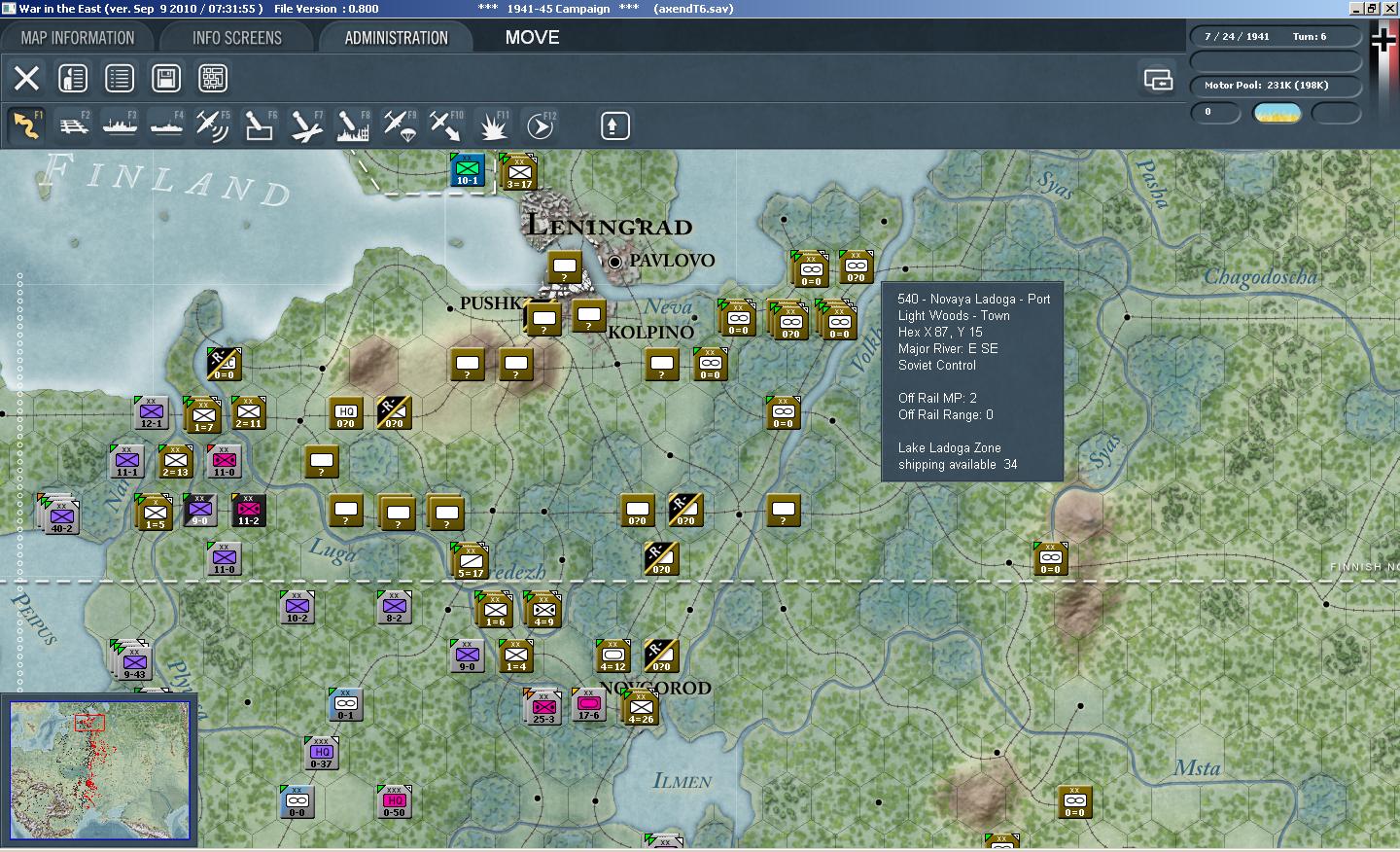Select the unit counter labeled 4=26
Image resolution: width=1400 pixels, height=852 pixels.
[x=640, y=707]
